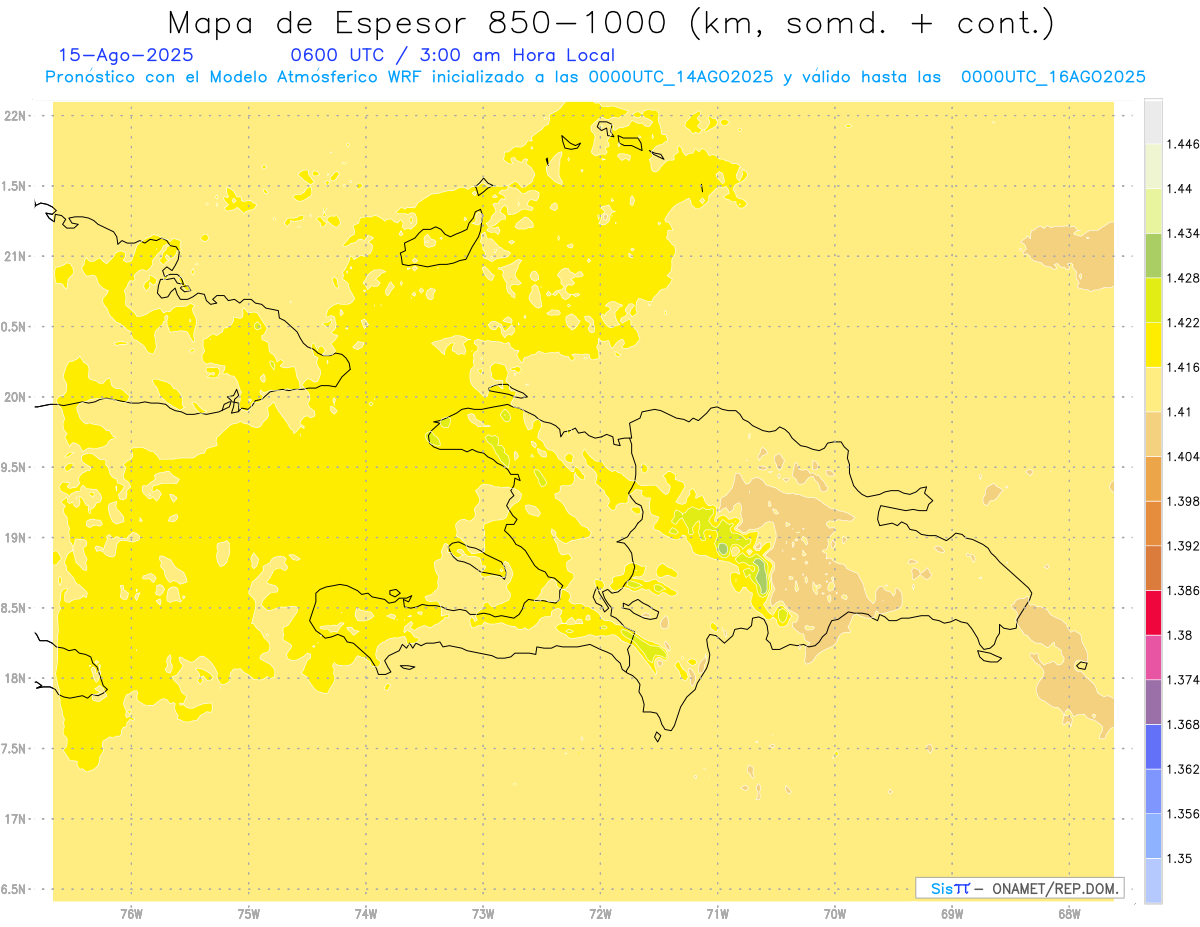Click the "72W" longitude label
The height and width of the screenshot is (927, 1200).
click(600, 913)
